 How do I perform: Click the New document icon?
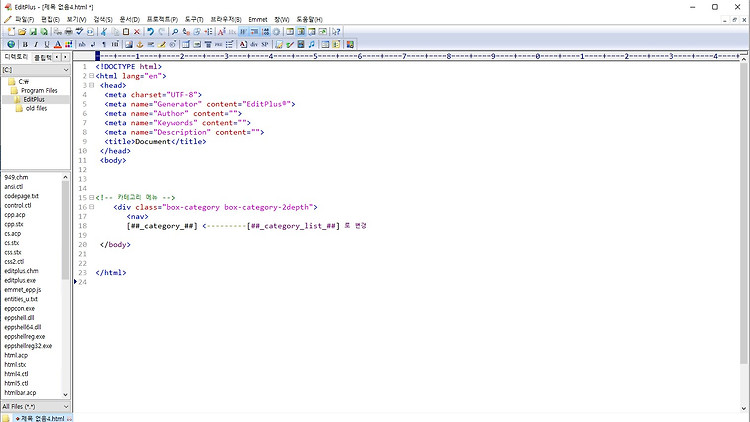pos(11,32)
